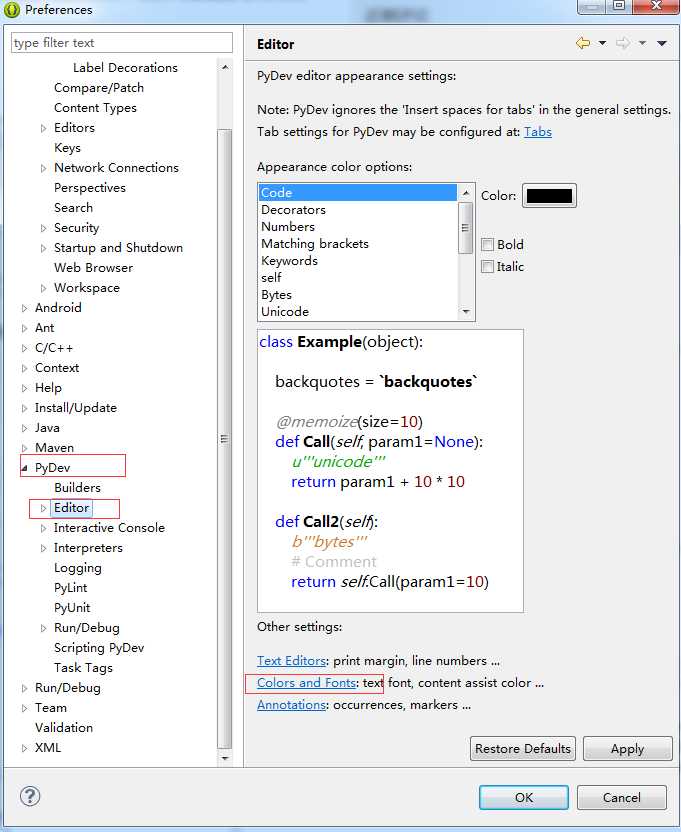Select Unicode in color options list

[357, 311]
